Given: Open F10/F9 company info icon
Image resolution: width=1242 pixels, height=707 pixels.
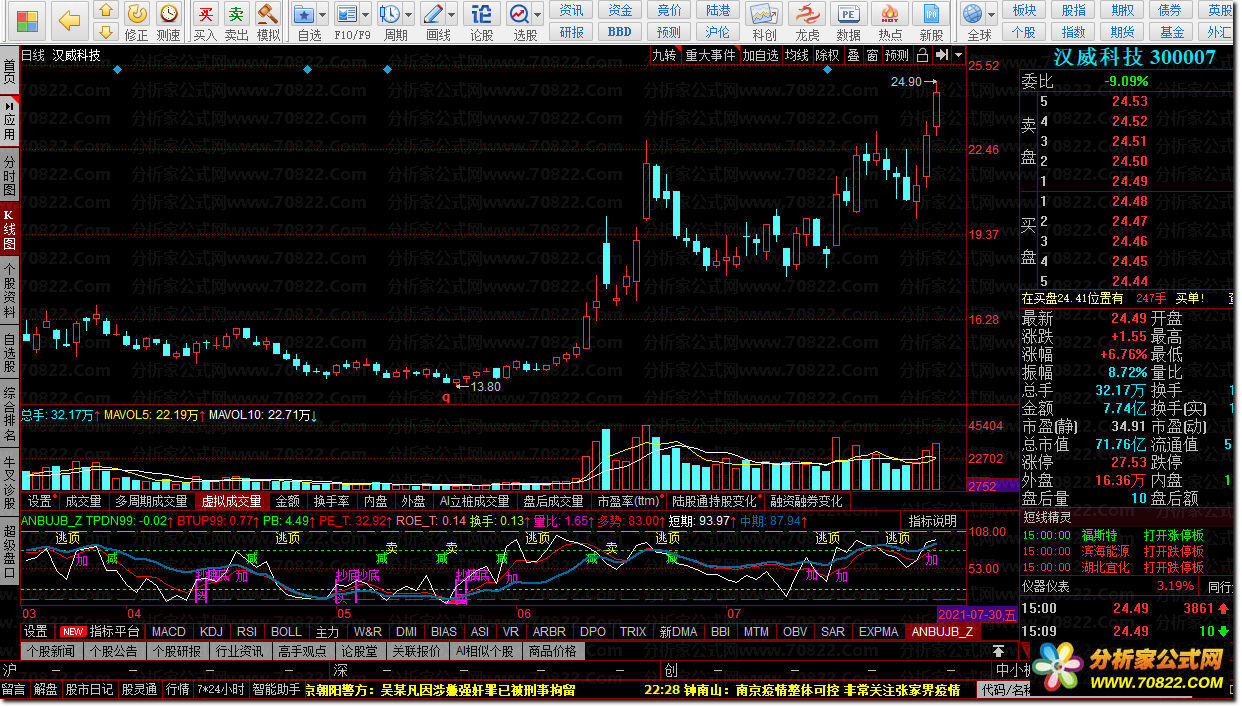Looking at the screenshot, I should point(347,14).
